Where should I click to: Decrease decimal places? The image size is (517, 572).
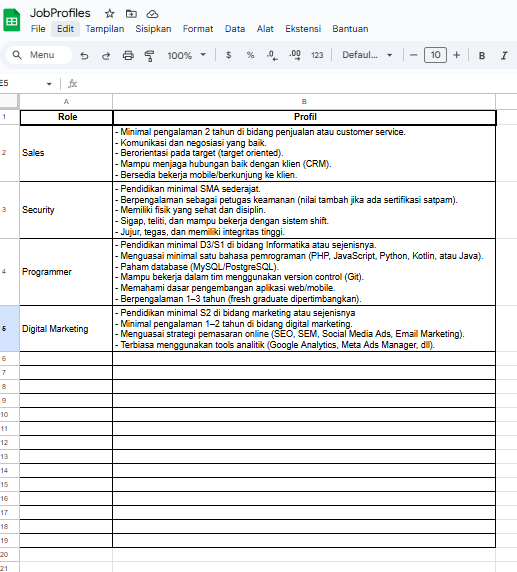coord(272,55)
